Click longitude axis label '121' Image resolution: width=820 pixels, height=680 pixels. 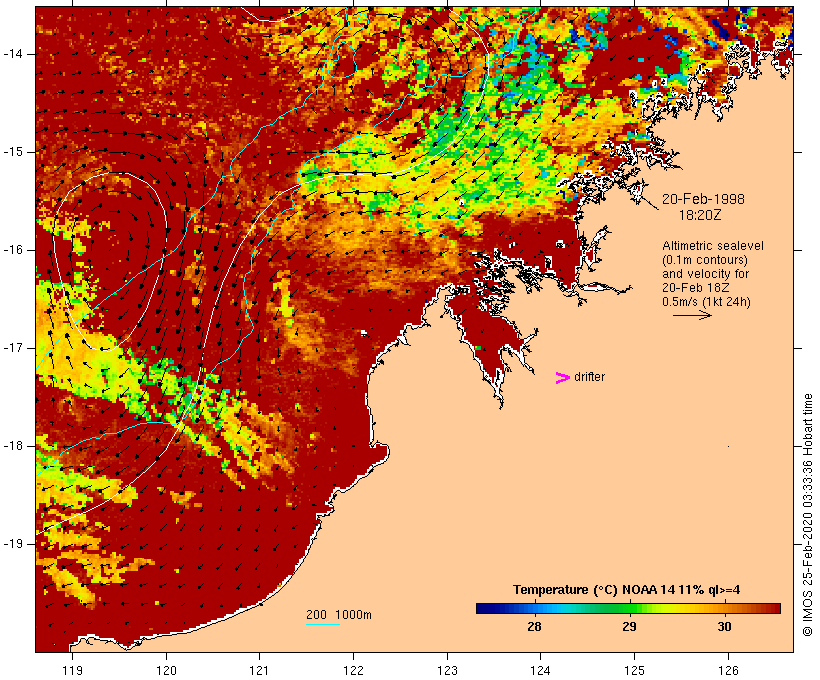259,670
